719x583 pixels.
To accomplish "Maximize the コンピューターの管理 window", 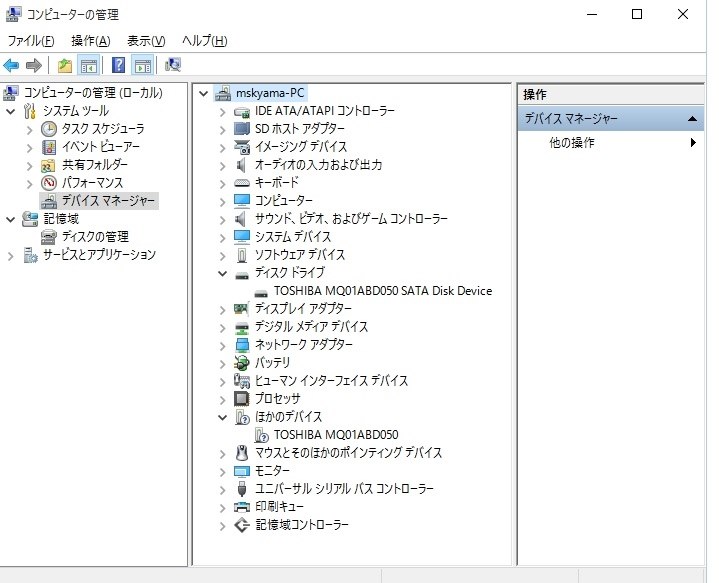I will [637, 15].
